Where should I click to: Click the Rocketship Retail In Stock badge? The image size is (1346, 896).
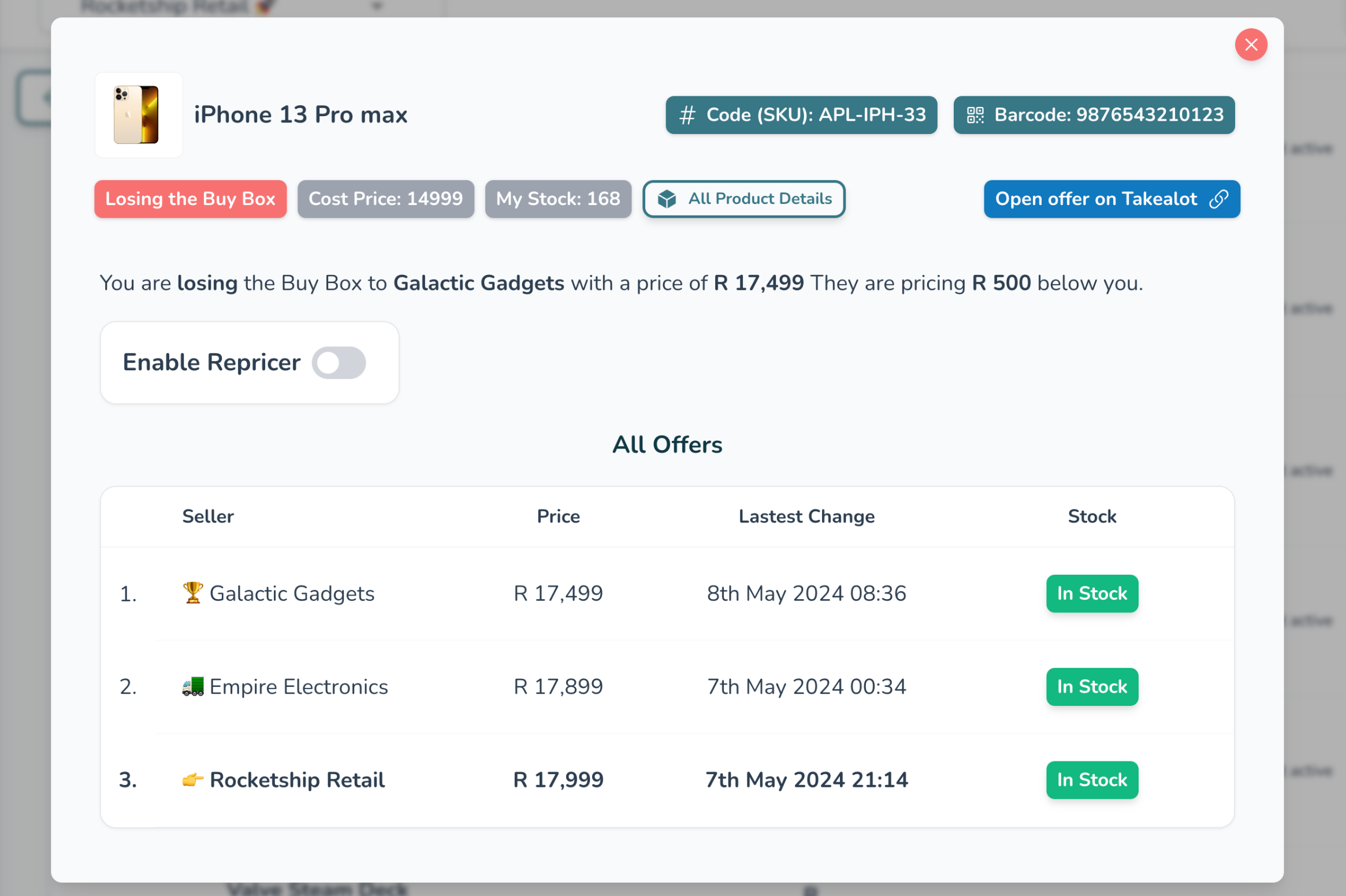(1091, 779)
